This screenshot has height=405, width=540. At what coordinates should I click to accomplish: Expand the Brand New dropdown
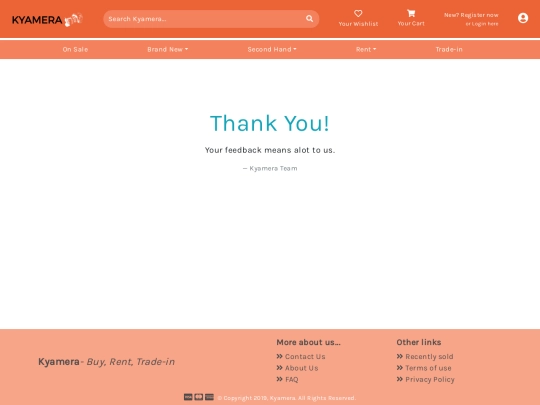point(168,49)
